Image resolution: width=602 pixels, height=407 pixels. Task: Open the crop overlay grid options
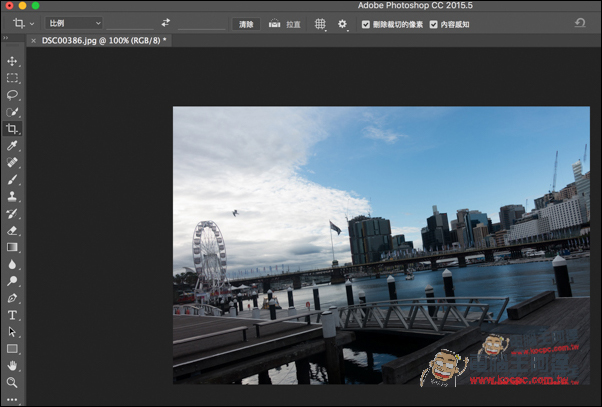[x=320, y=24]
